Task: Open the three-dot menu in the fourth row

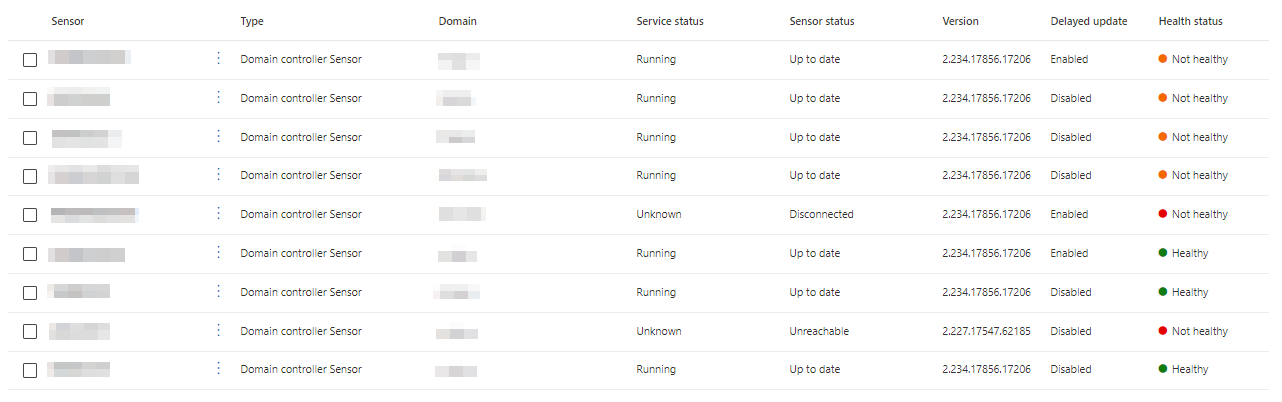Action: pyautogui.click(x=219, y=175)
